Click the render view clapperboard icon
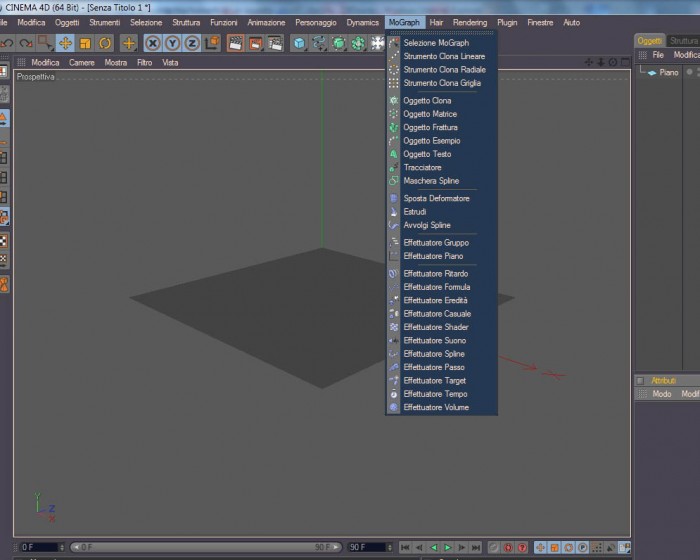The width and height of the screenshot is (700, 560). coord(235,43)
